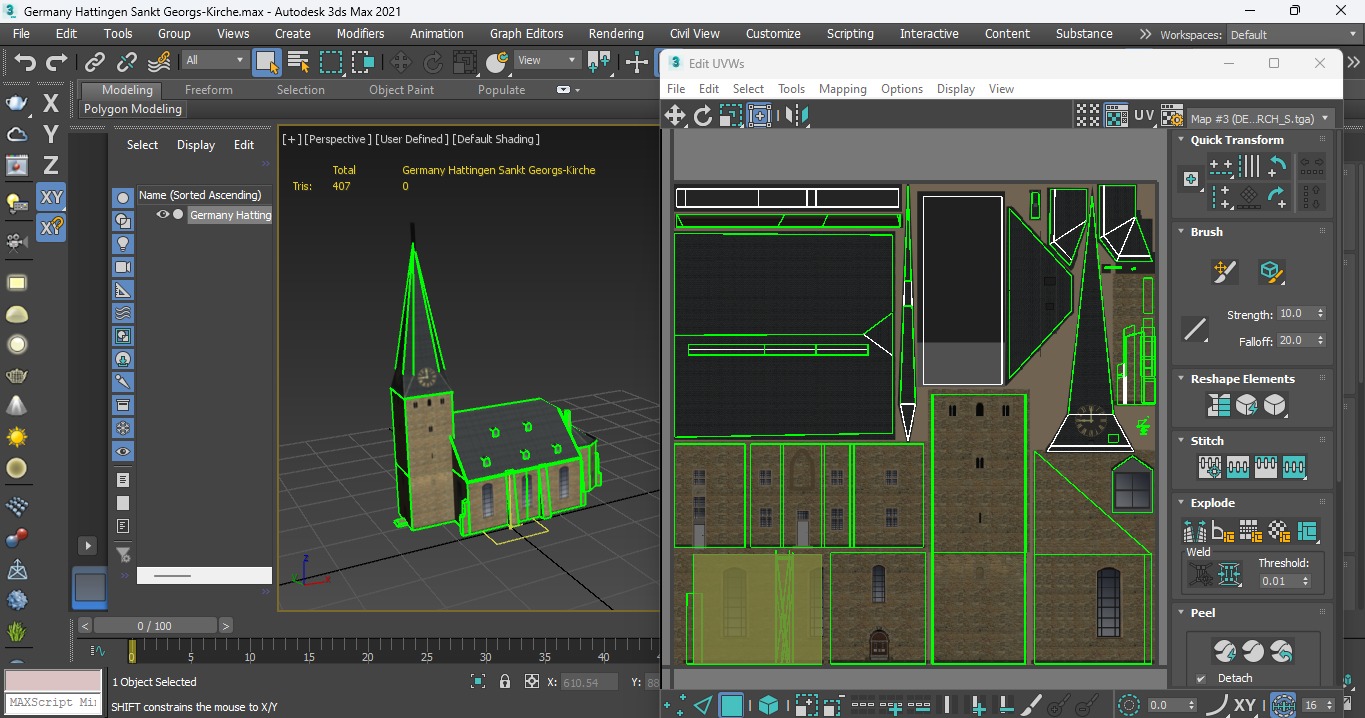Viewport: 1365px width, 718px height.
Task: Click Mirror Horizontal icon in Edit UVWs
Action: click(x=797, y=116)
